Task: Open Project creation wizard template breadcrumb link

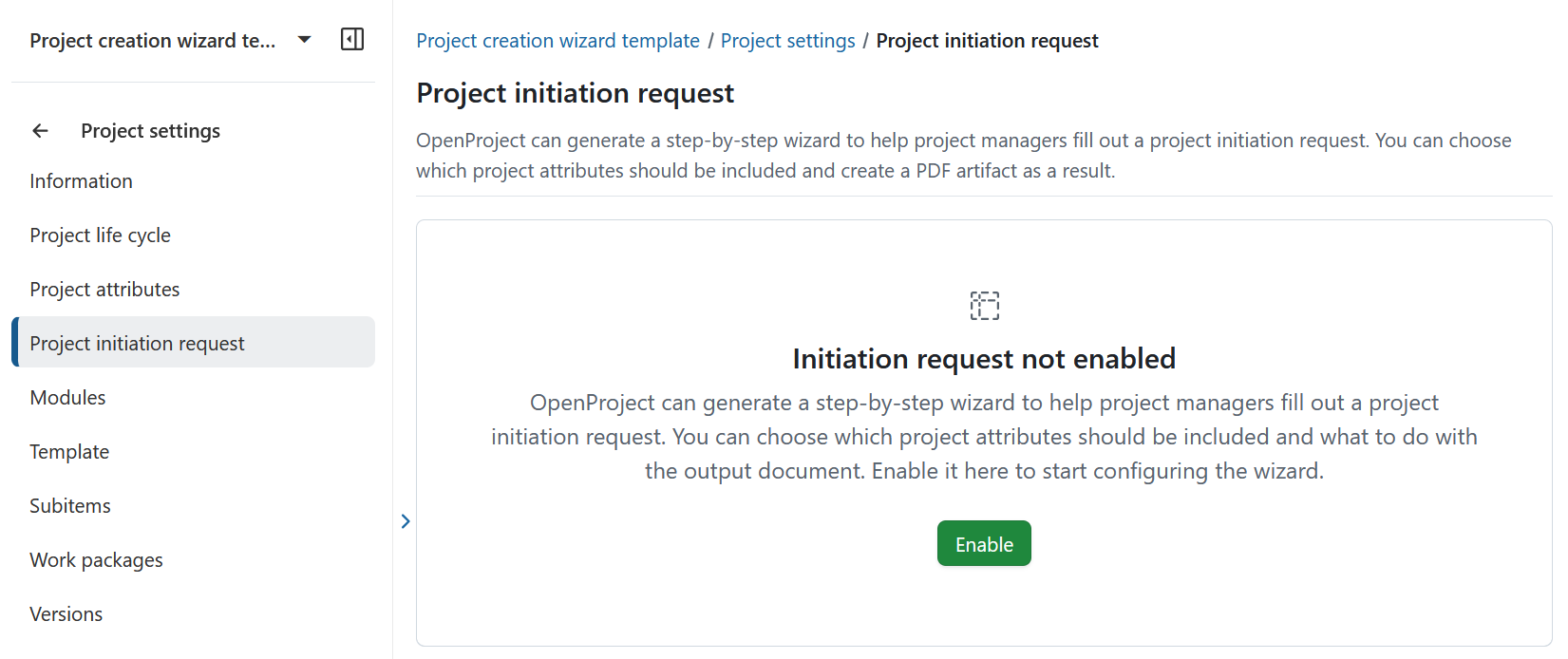Action: [557, 40]
